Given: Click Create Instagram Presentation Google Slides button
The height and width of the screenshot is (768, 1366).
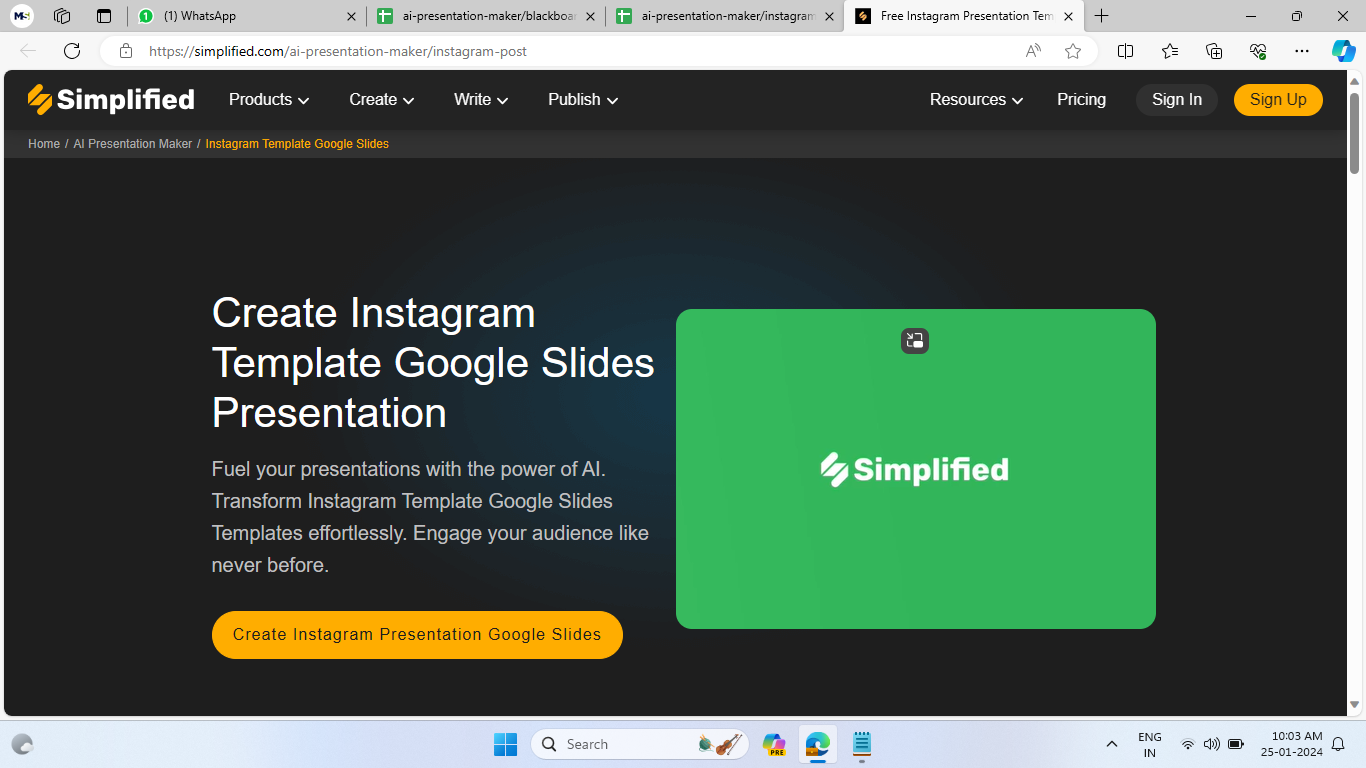Looking at the screenshot, I should (417, 634).
